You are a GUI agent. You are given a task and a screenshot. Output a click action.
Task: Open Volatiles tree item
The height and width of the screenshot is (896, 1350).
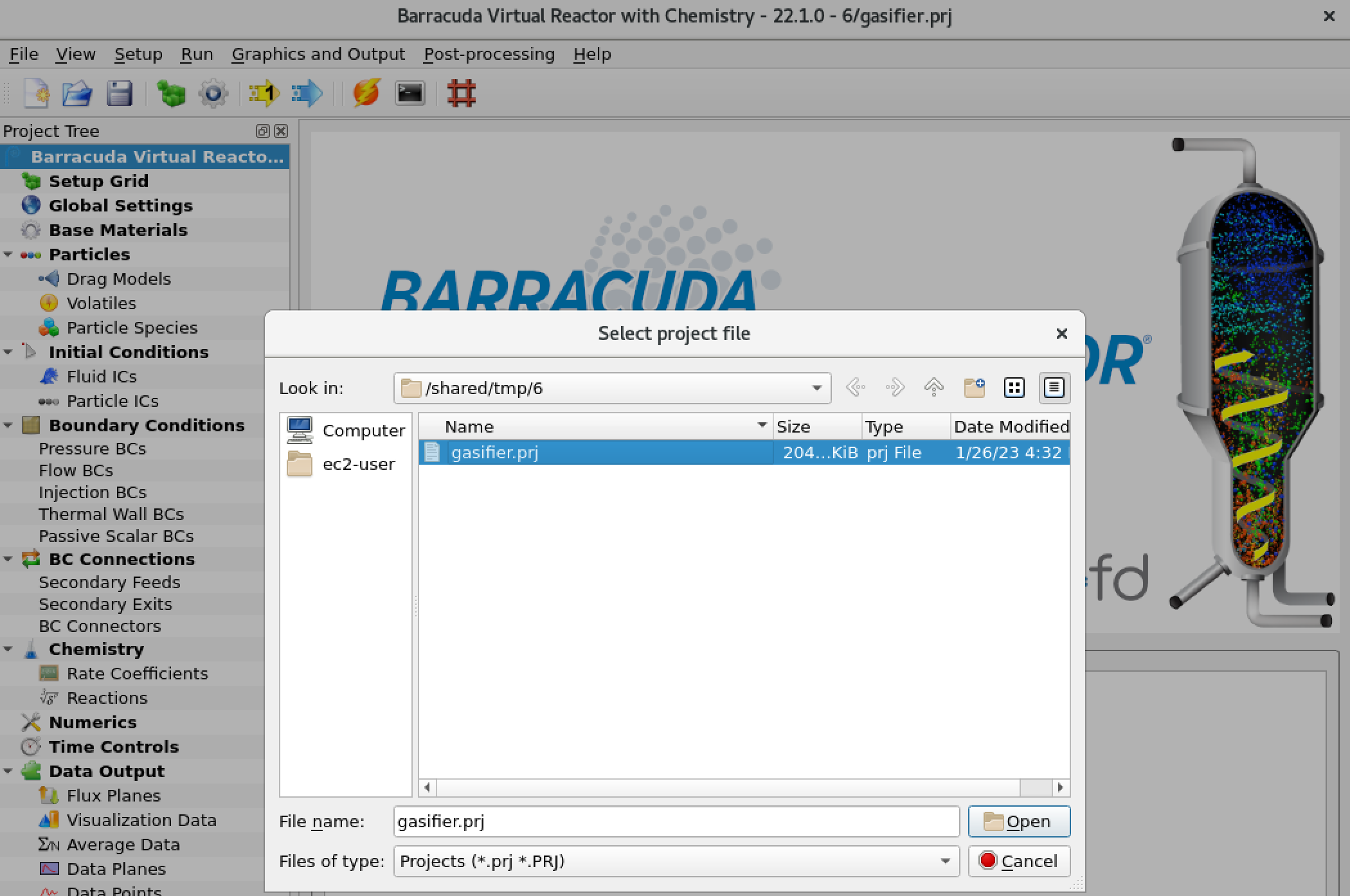click(x=102, y=303)
